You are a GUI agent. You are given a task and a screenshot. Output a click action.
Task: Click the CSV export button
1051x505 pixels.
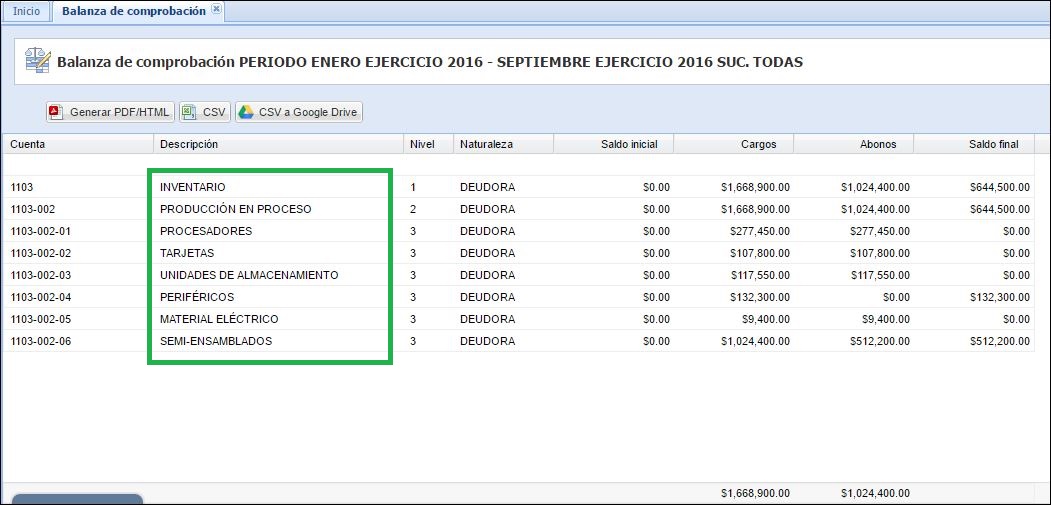[205, 112]
